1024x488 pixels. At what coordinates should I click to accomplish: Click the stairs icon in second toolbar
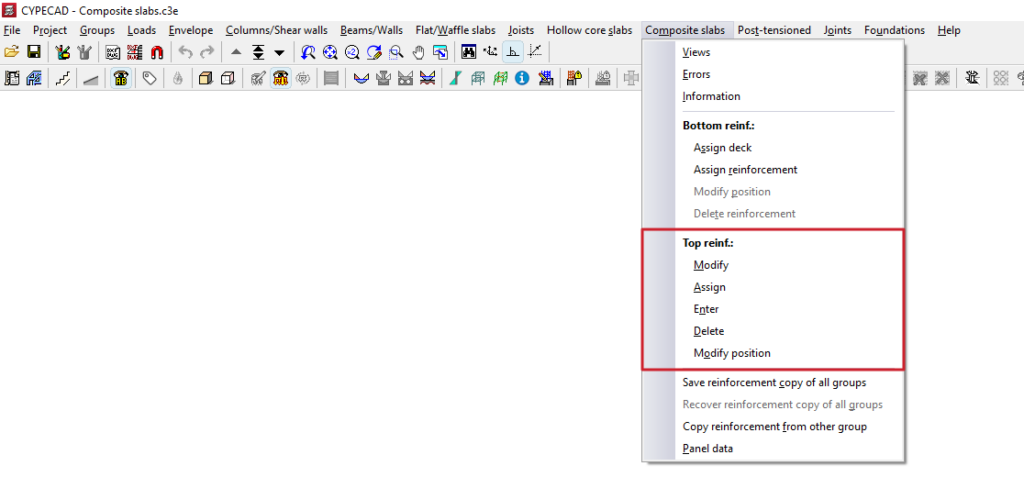coord(62,79)
